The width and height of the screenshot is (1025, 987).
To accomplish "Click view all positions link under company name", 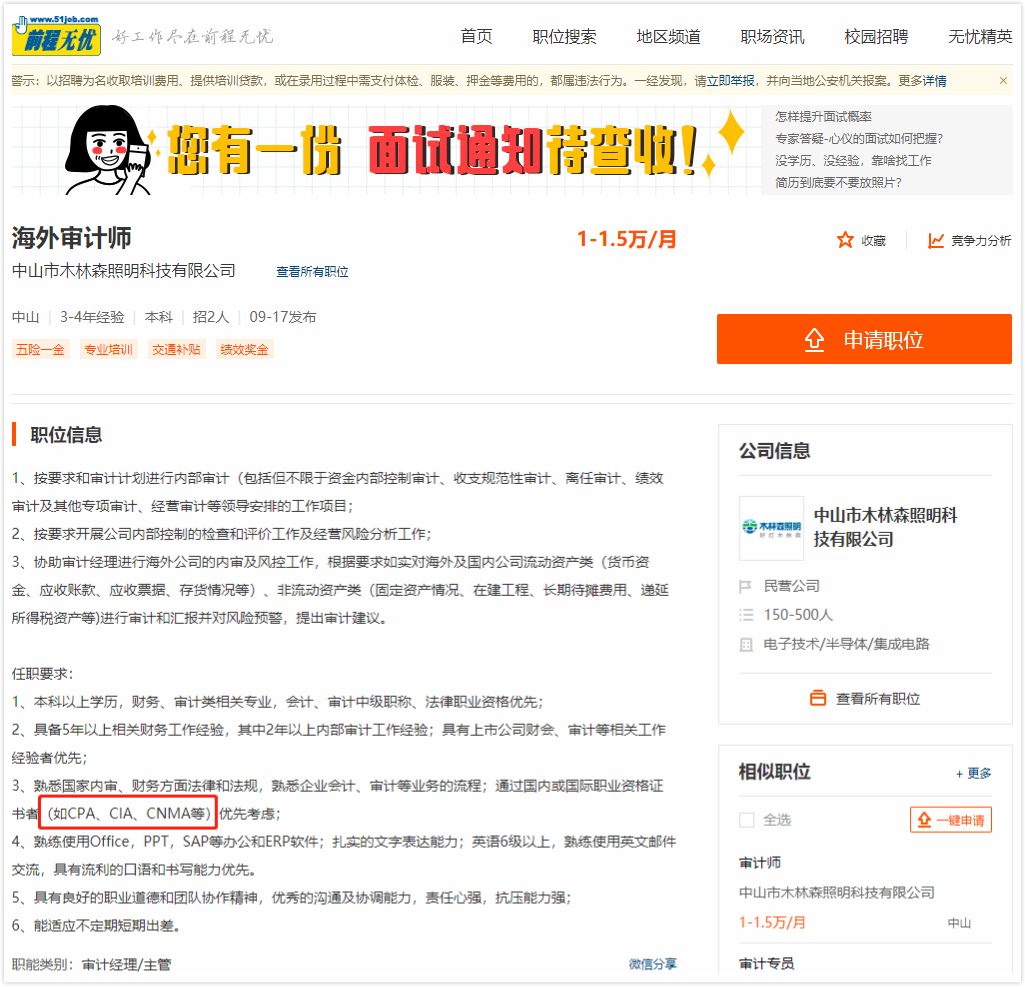I will pos(312,272).
